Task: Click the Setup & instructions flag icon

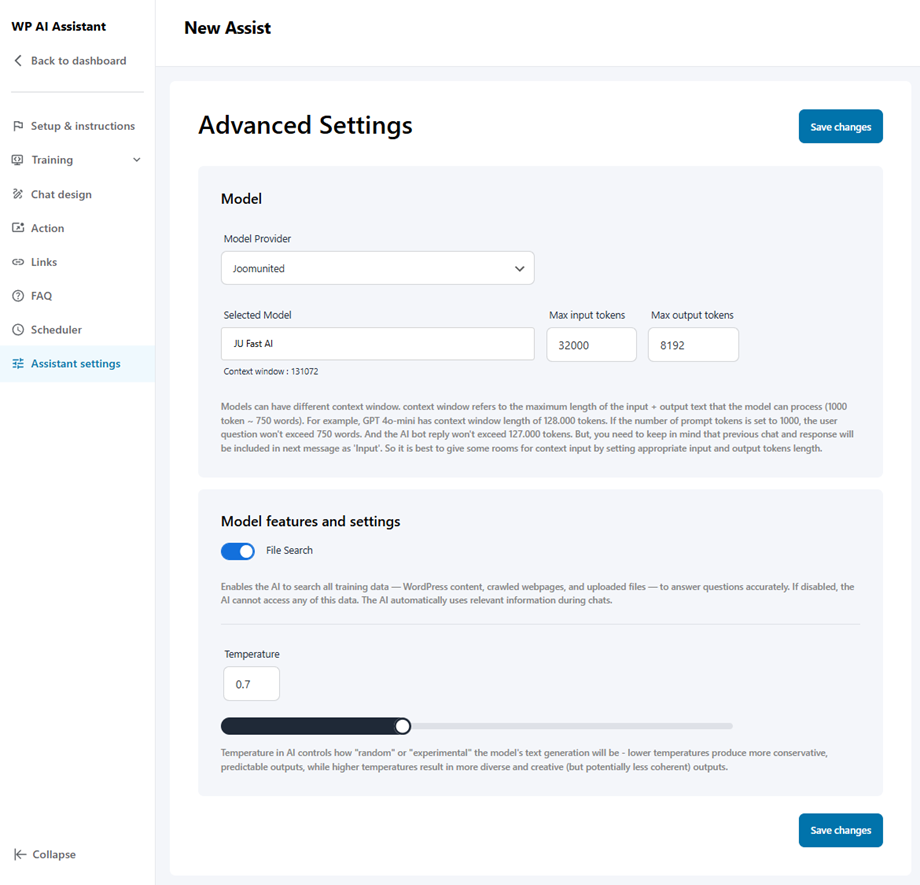Action: (16, 126)
